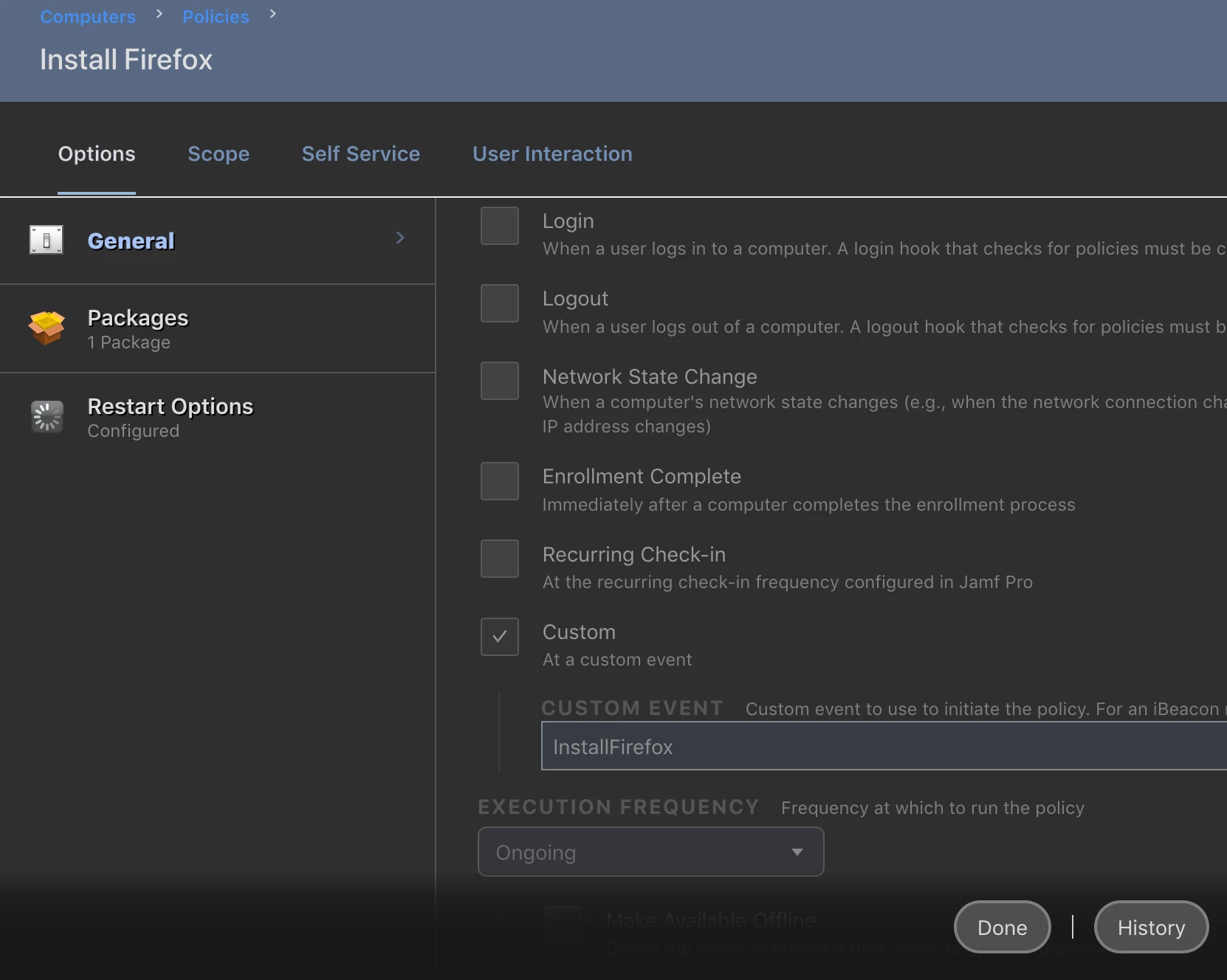The height and width of the screenshot is (980, 1227).
Task: Open the Scope tab
Action: tap(219, 153)
